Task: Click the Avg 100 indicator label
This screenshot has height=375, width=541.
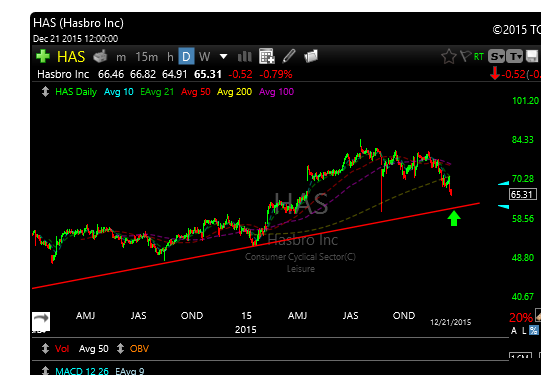Action: 276,92
